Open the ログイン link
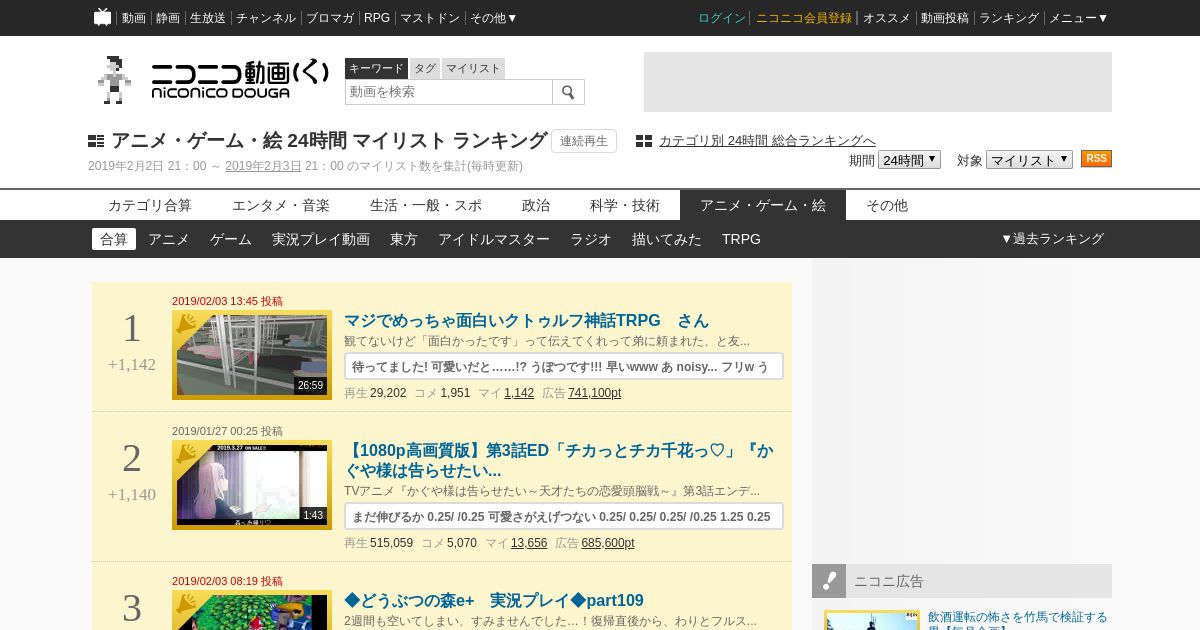Image resolution: width=1200 pixels, height=630 pixels. pos(722,18)
